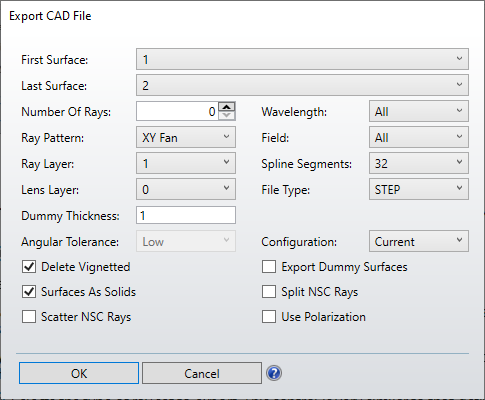Enable Split NSC Rays option
The height and width of the screenshot is (400, 485).
(x=269, y=292)
